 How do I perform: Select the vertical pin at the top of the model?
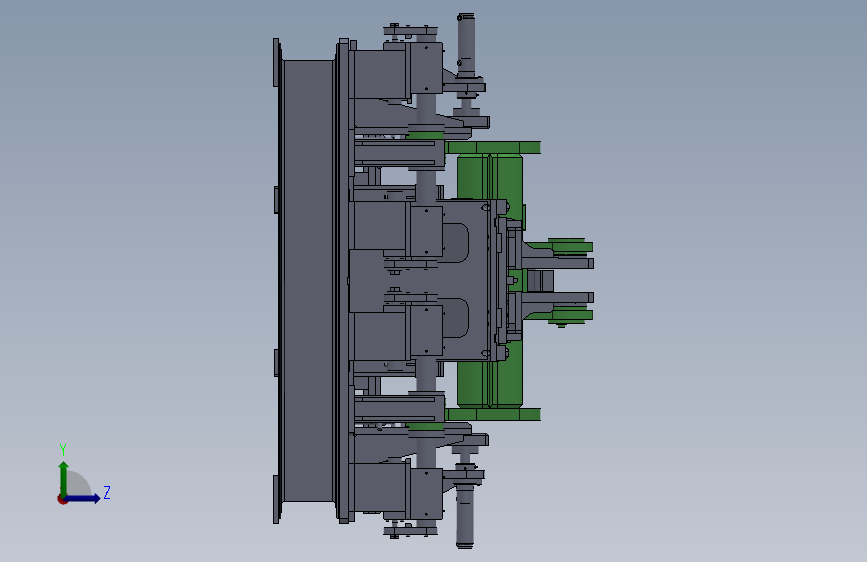point(466,45)
